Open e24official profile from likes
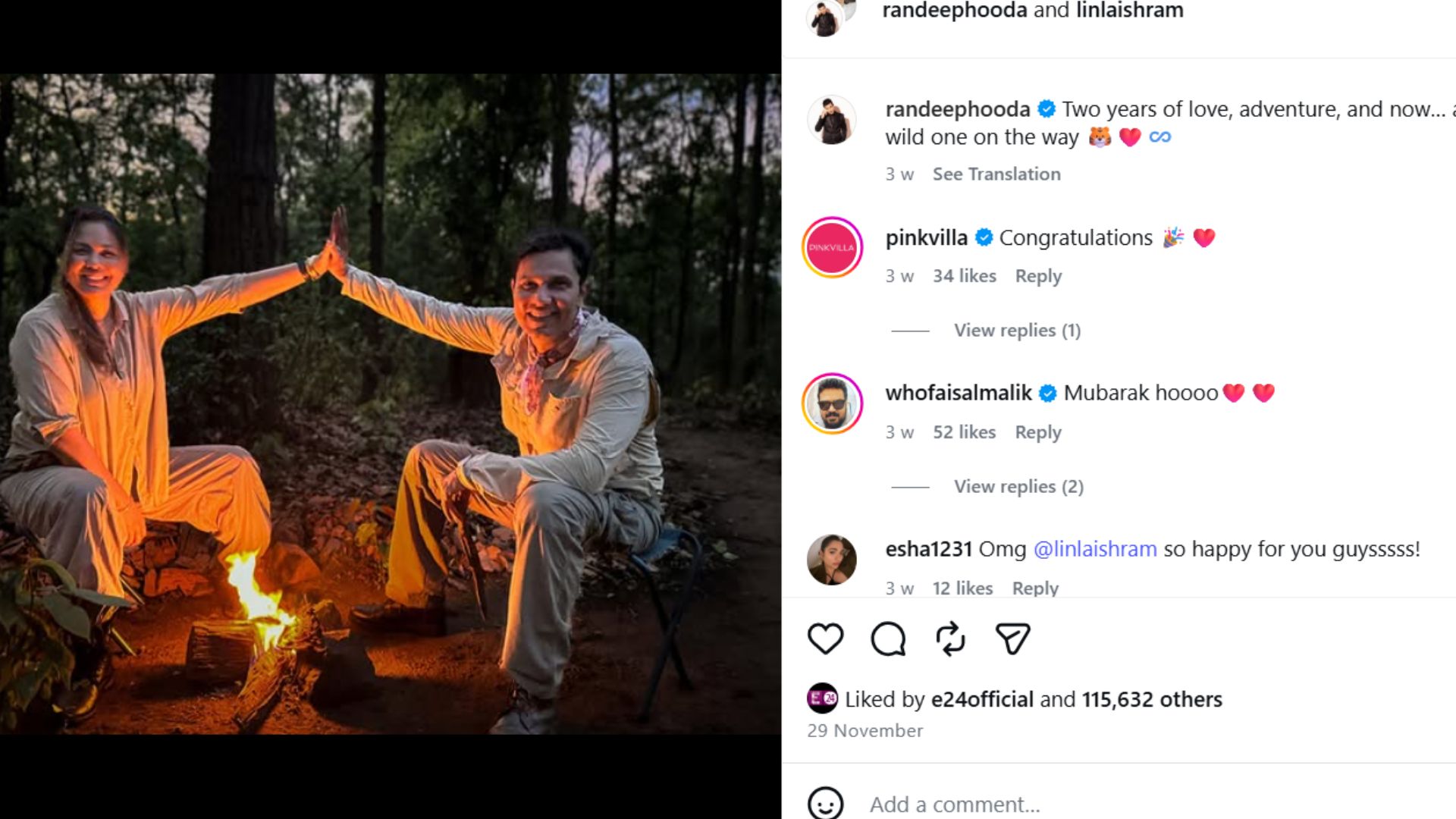 click(x=982, y=699)
